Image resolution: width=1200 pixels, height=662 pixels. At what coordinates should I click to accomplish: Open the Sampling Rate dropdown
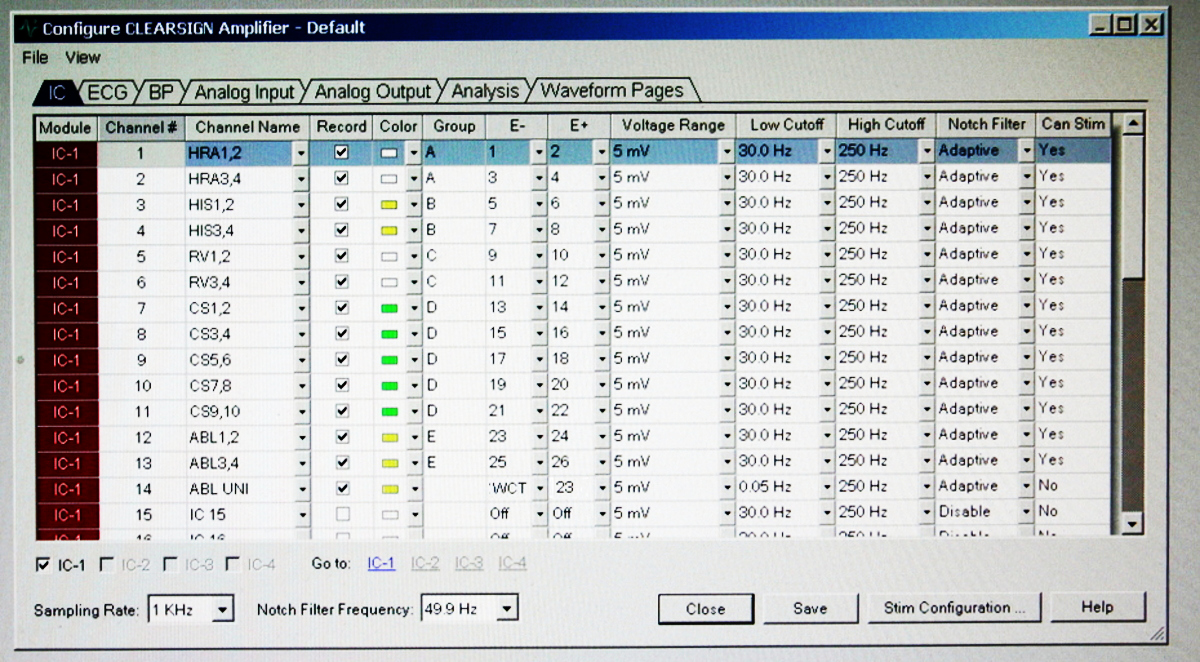224,607
